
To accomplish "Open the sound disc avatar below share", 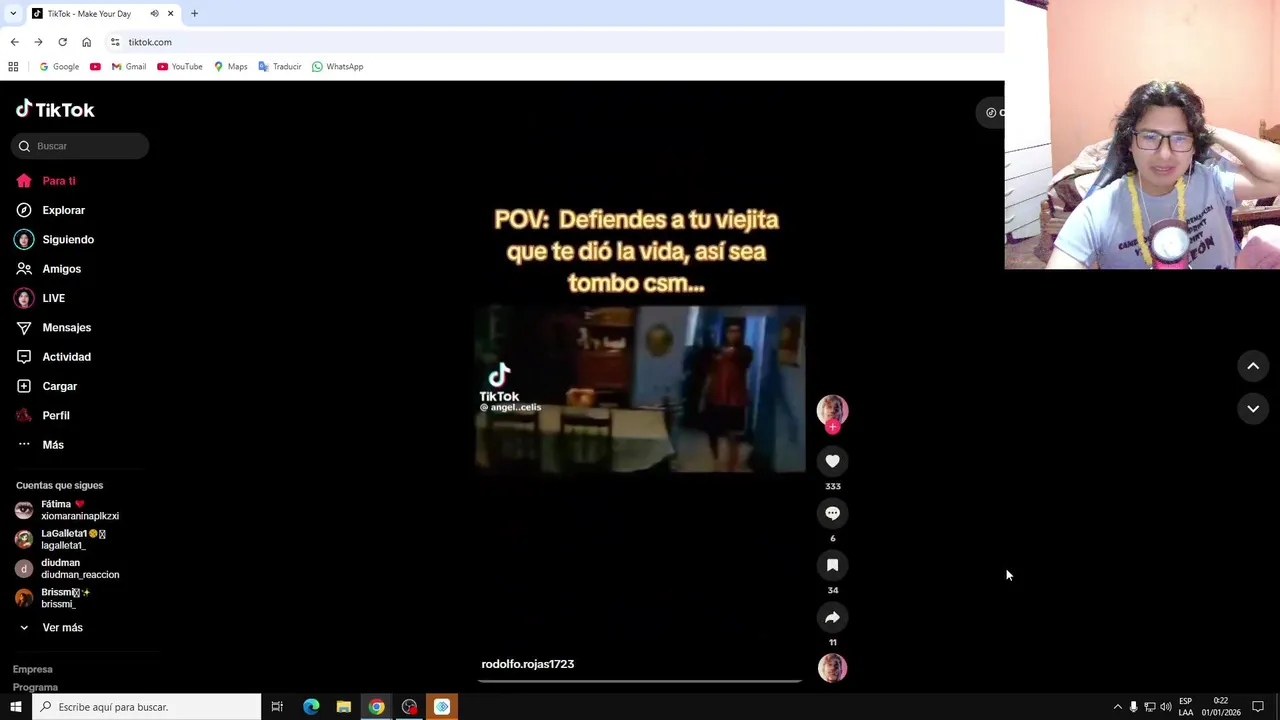I will (832, 667).
